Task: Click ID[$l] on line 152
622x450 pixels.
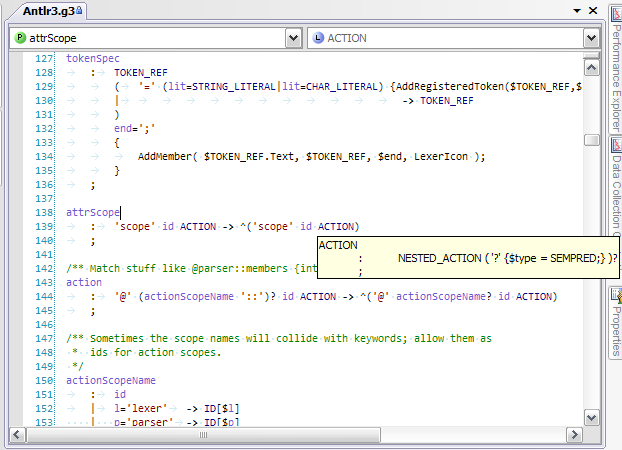Action: point(222,408)
